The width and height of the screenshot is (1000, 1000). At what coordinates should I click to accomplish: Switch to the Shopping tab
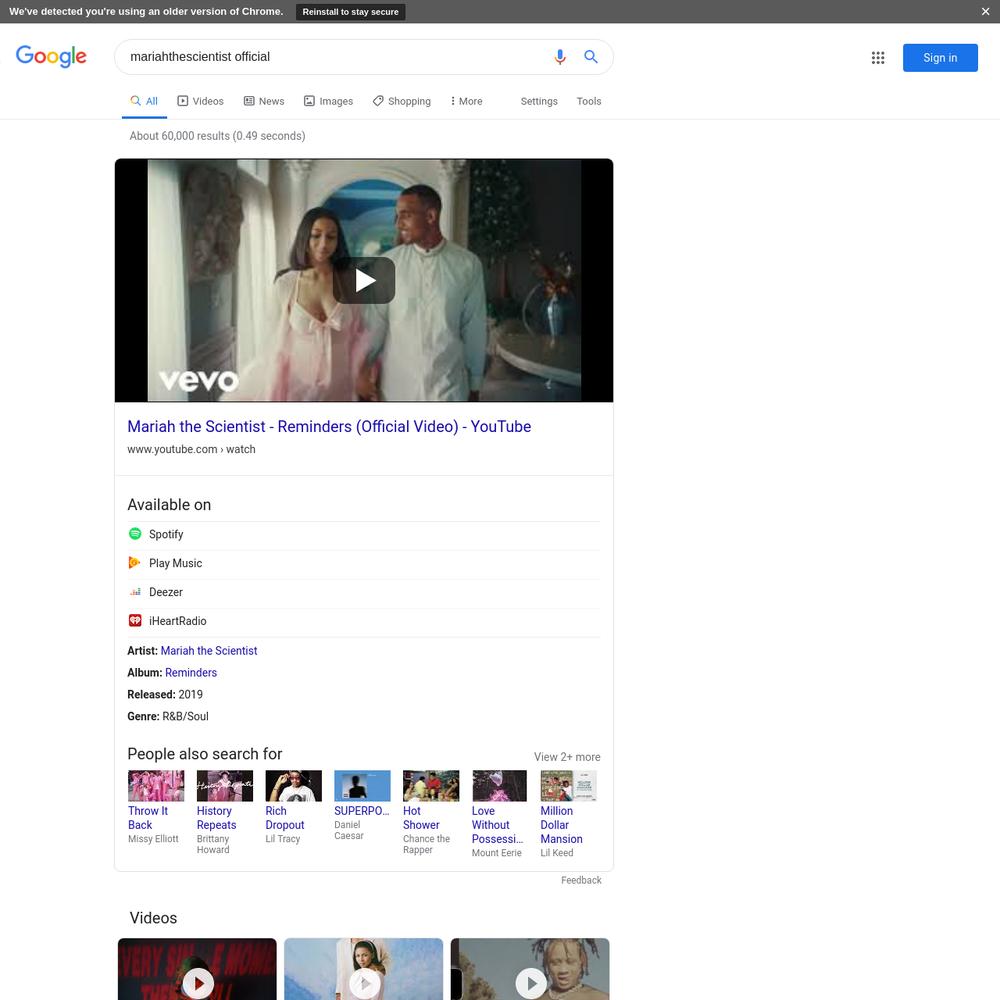point(402,101)
